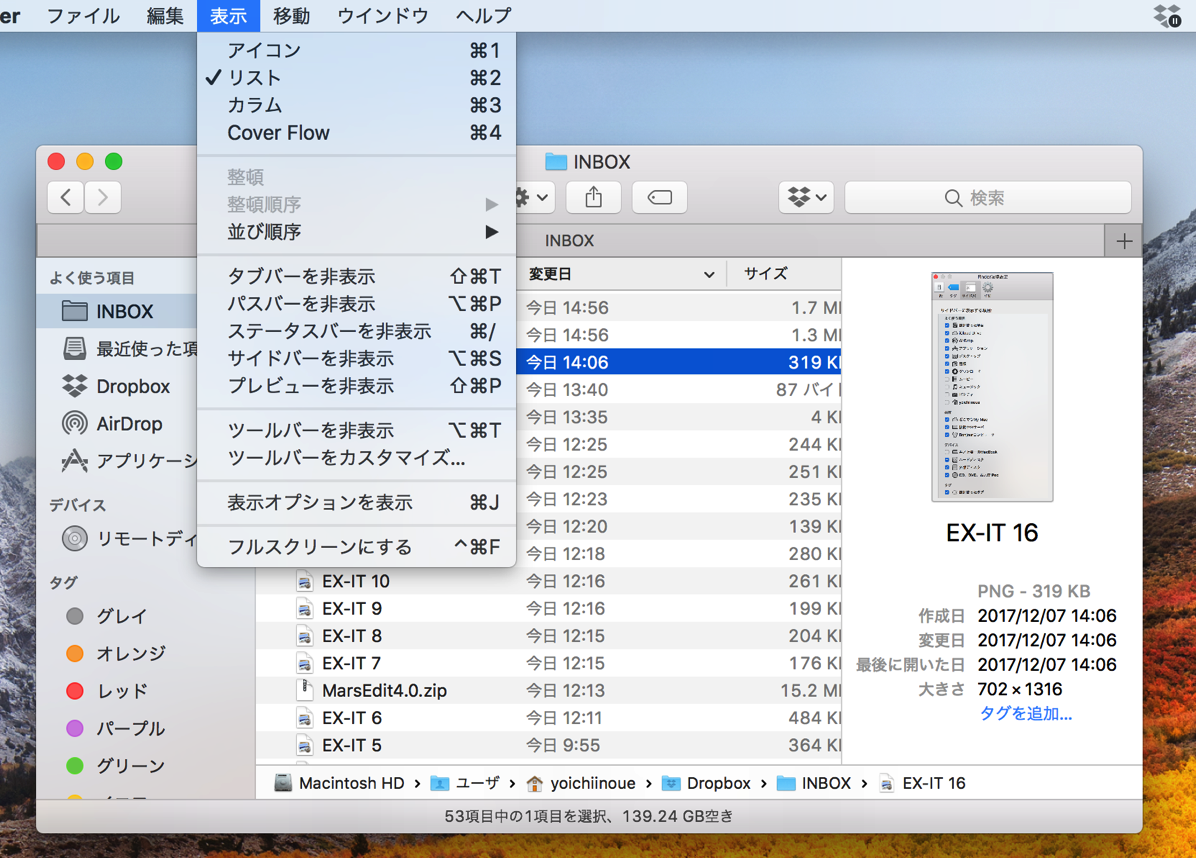Click the Finder back navigation arrow

[x=66, y=198]
